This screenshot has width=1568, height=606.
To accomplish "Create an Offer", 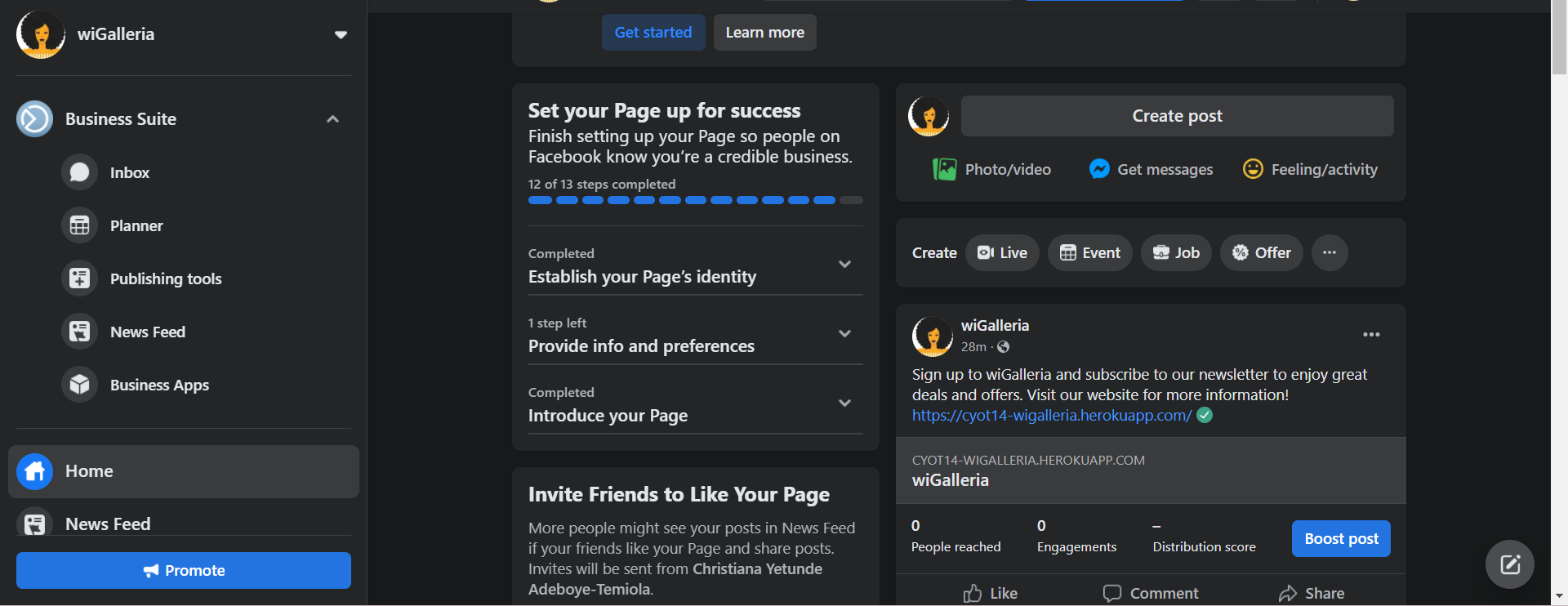I will [1262, 252].
